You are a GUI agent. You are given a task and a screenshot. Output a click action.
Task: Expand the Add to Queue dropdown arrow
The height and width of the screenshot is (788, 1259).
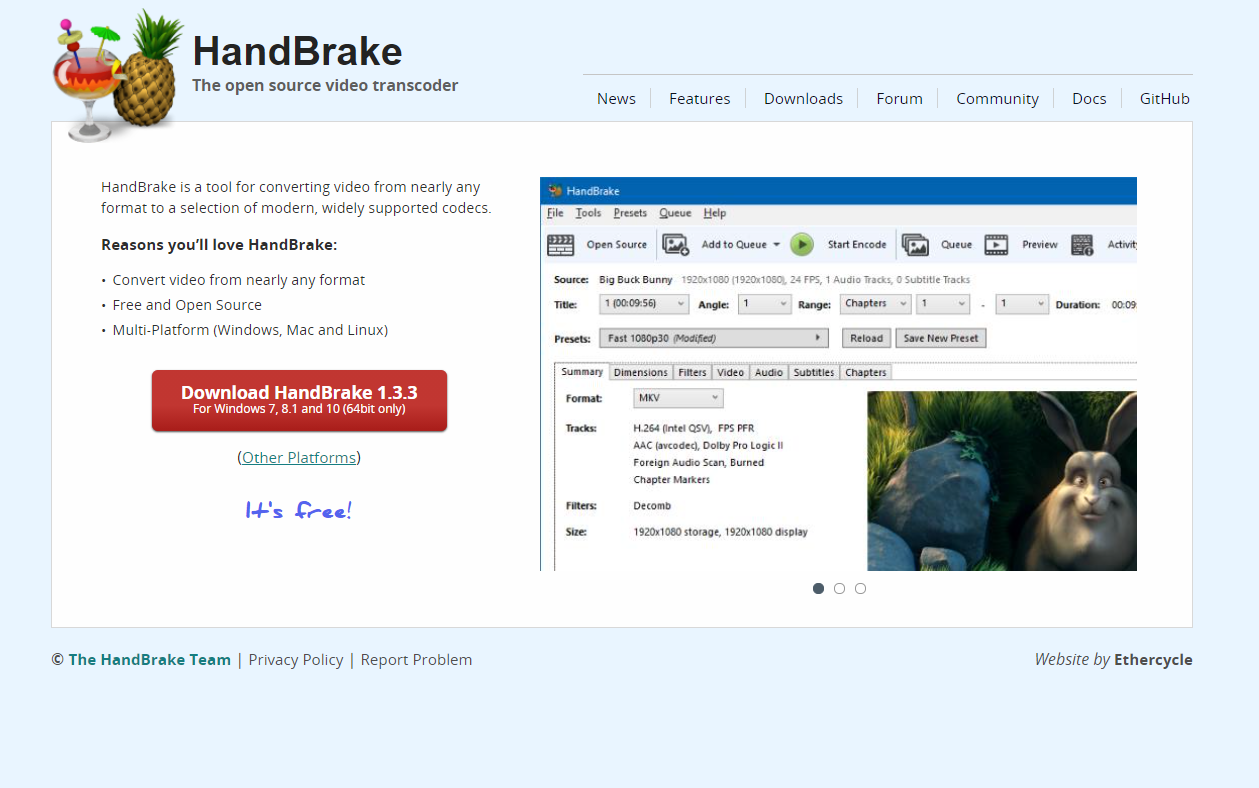[x=777, y=245]
